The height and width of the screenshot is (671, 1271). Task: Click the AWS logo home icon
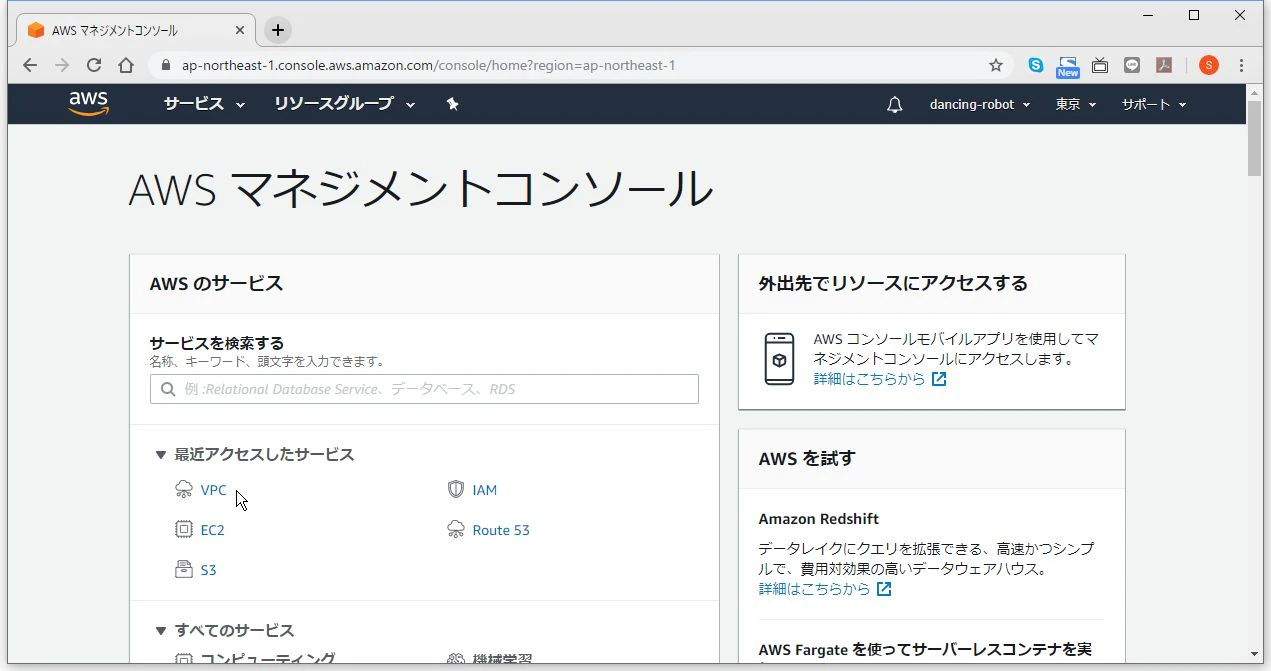(89, 104)
